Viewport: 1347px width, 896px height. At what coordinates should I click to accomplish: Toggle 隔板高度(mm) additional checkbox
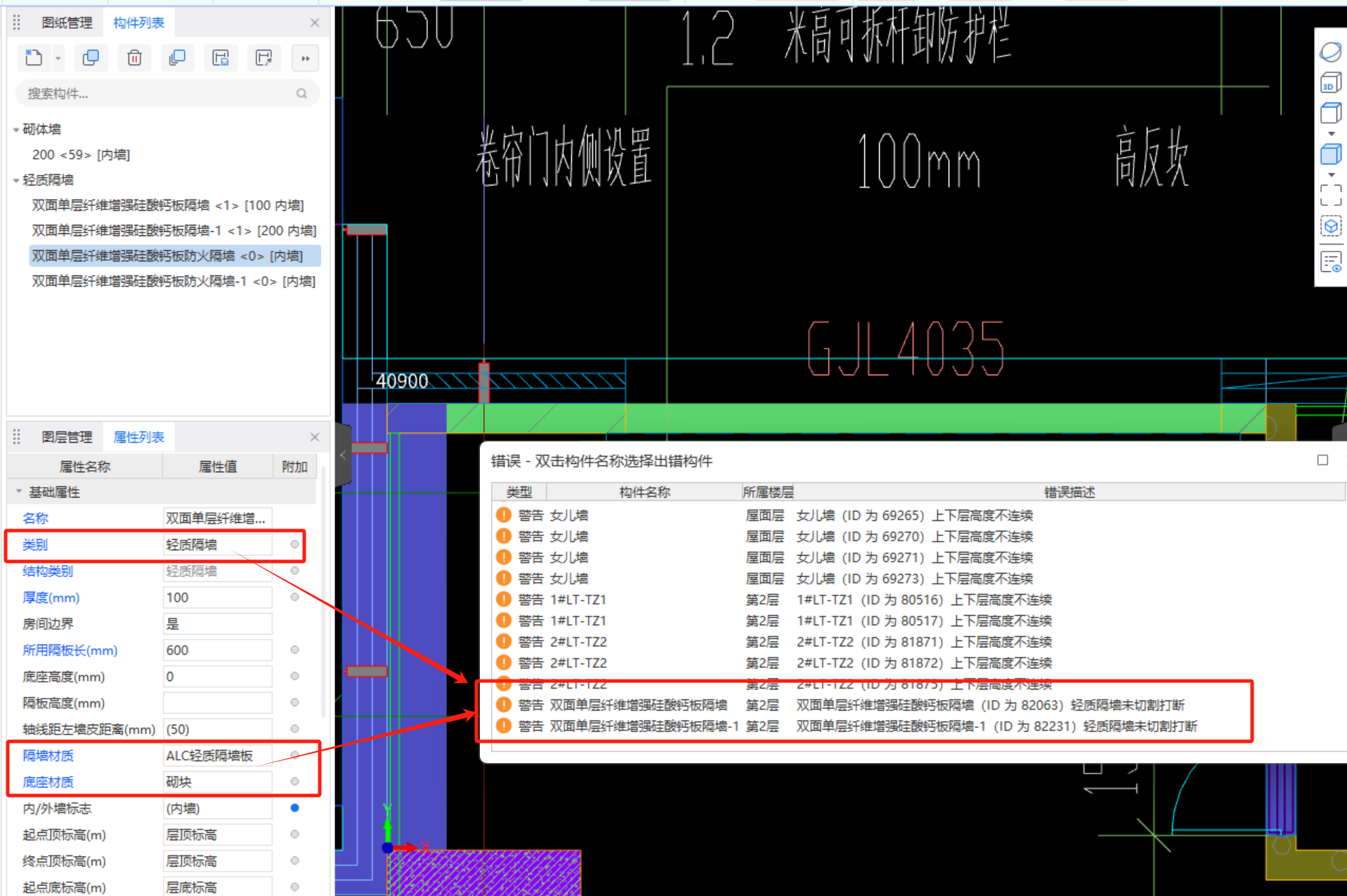[x=294, y=702]
